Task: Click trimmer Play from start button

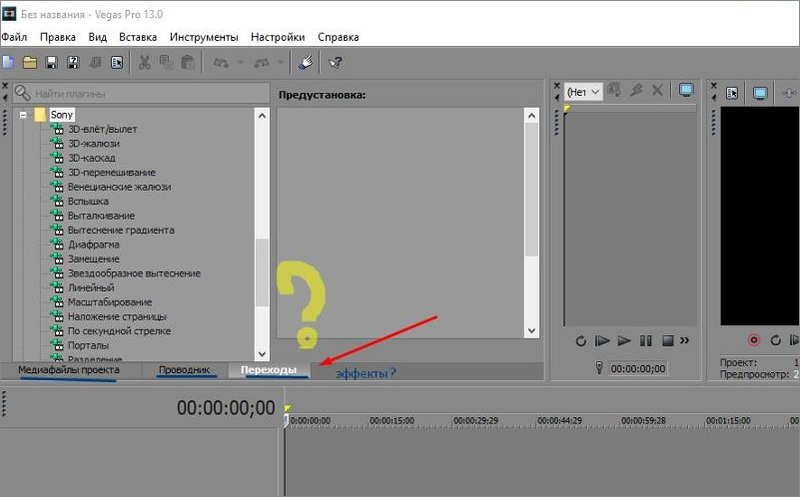Action: [602, 341]
